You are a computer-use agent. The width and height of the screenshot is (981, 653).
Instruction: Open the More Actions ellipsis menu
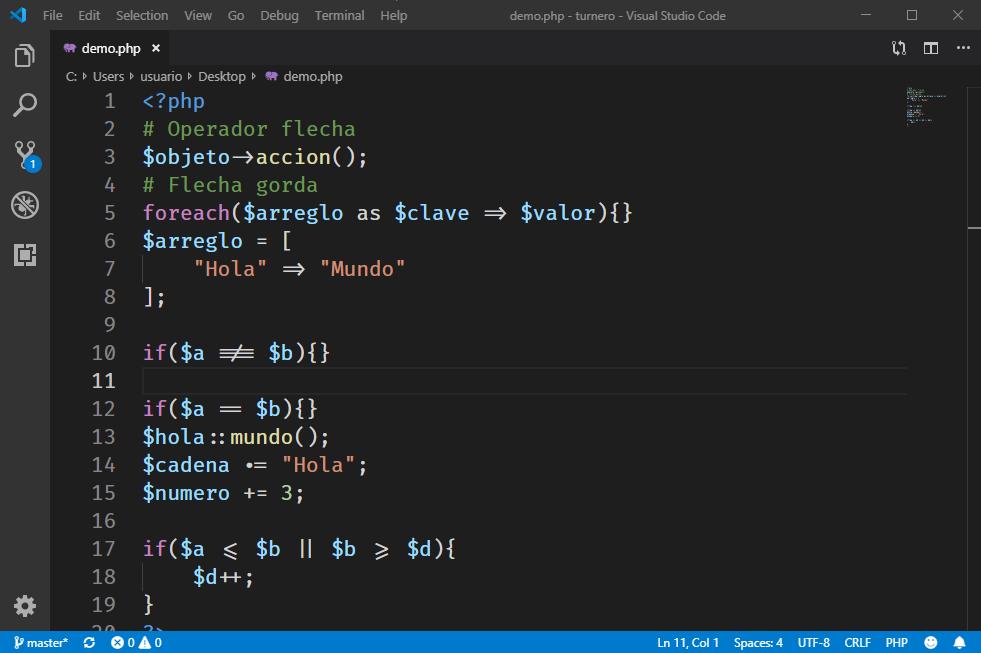pos(963,48)
